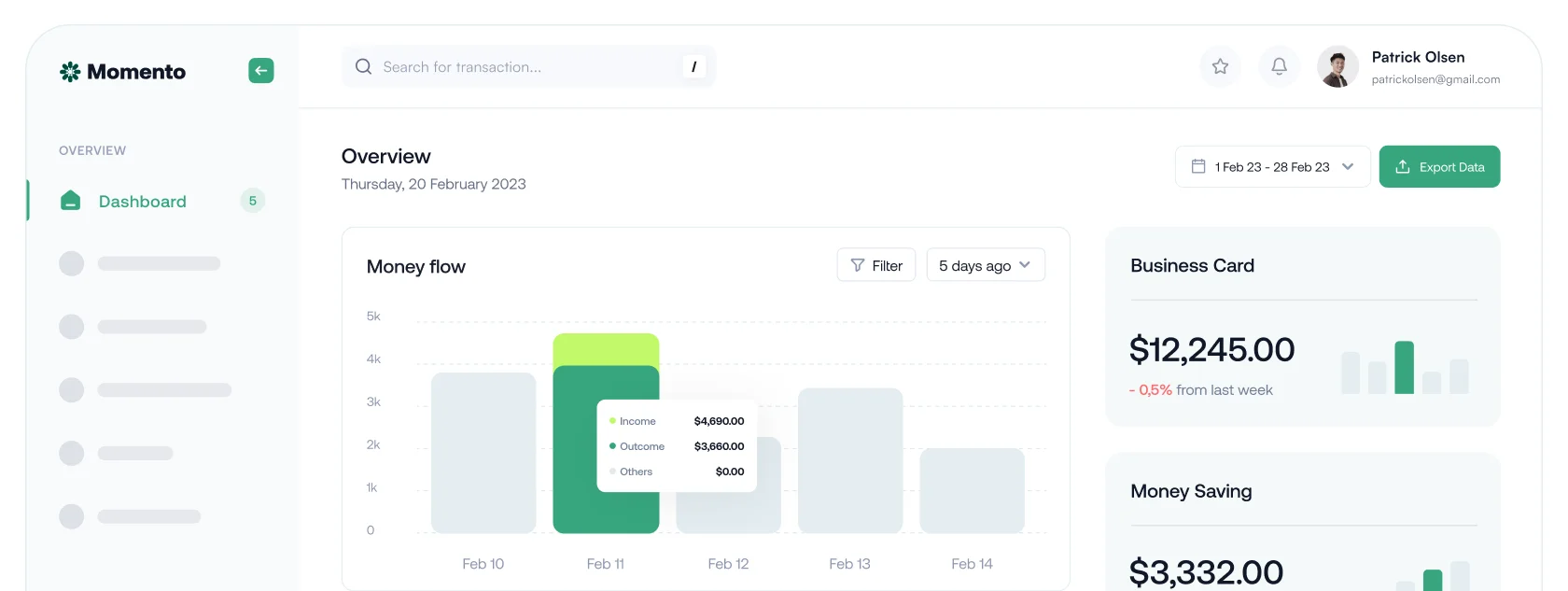1568x591 pixels.
Task: Click the Momento logo icon
Action: tap(70, 72)
